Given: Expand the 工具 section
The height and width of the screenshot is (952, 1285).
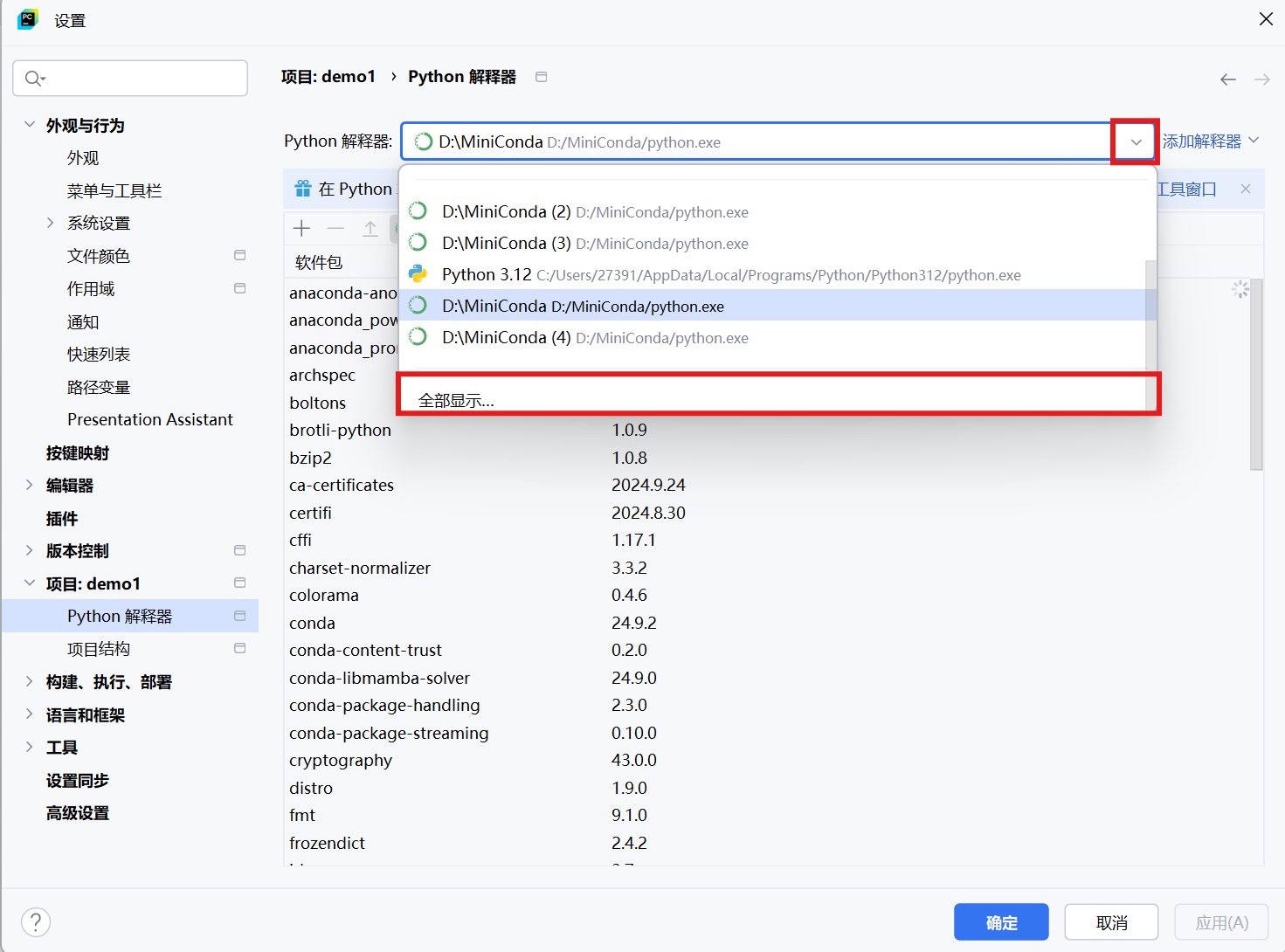Looking at the screenshot, I should 30,747.
